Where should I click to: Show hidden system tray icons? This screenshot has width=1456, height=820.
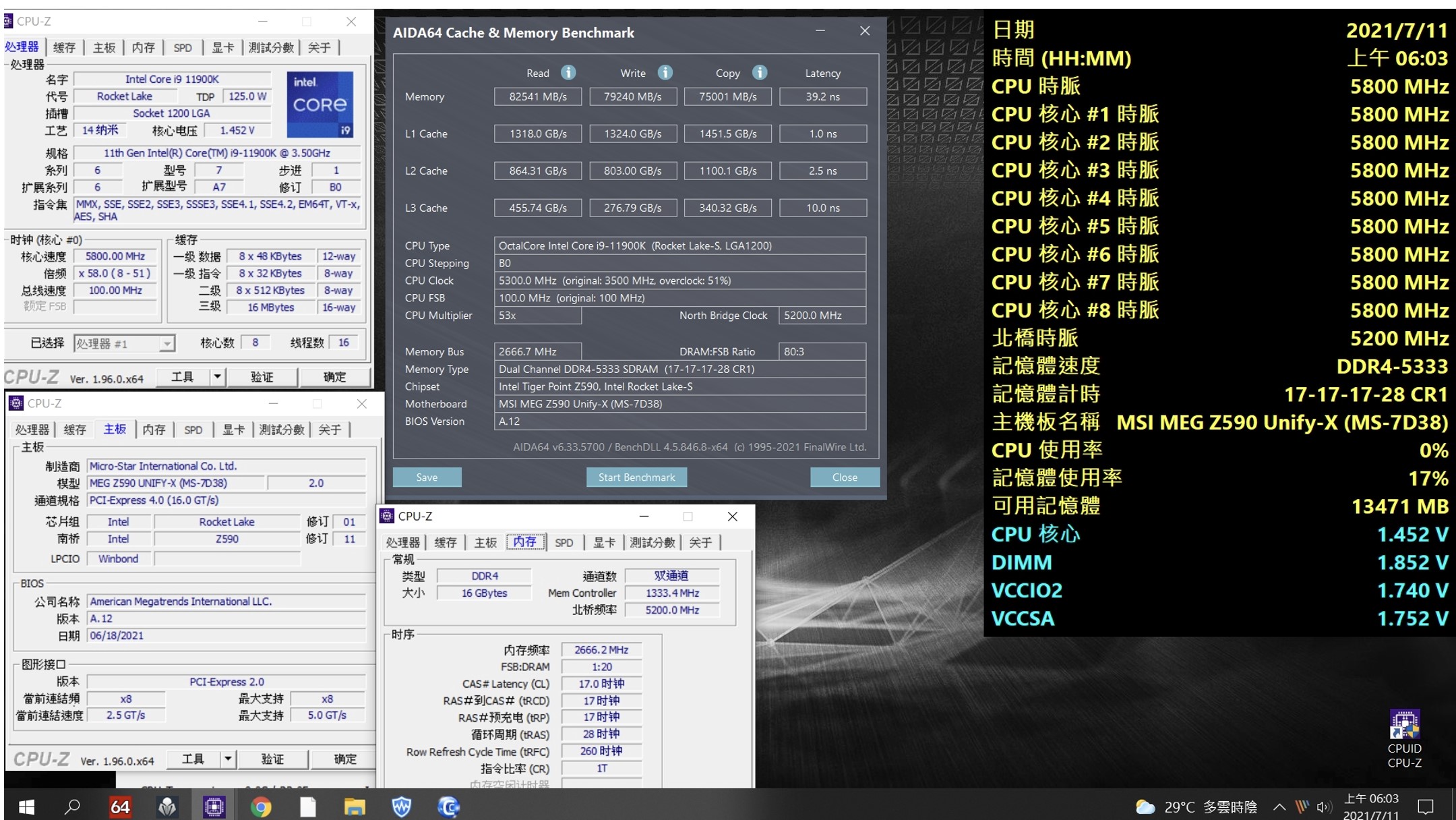(x=1279, y=807)
